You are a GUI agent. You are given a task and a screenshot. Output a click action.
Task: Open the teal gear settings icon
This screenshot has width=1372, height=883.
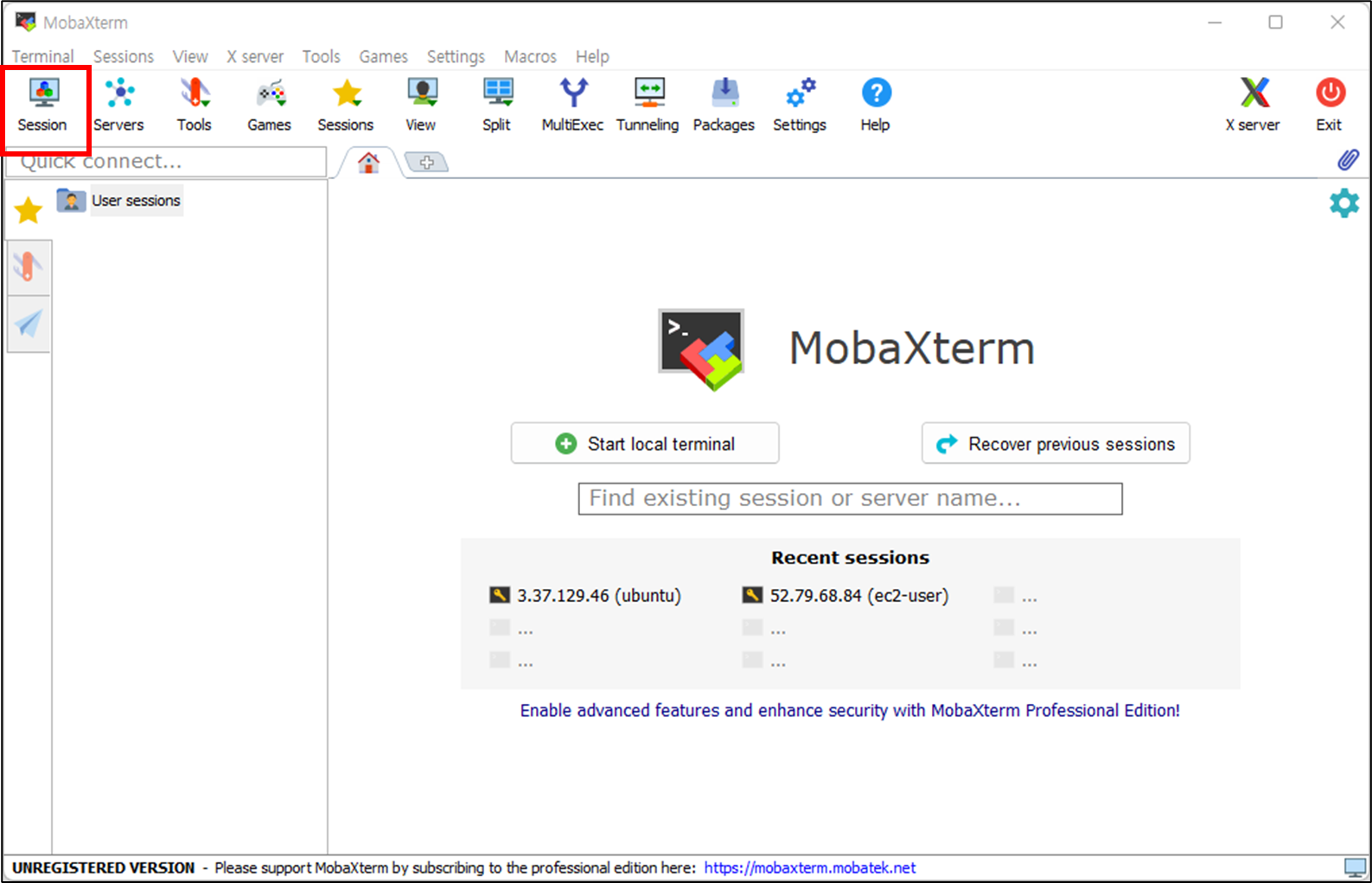point(1343,203)
